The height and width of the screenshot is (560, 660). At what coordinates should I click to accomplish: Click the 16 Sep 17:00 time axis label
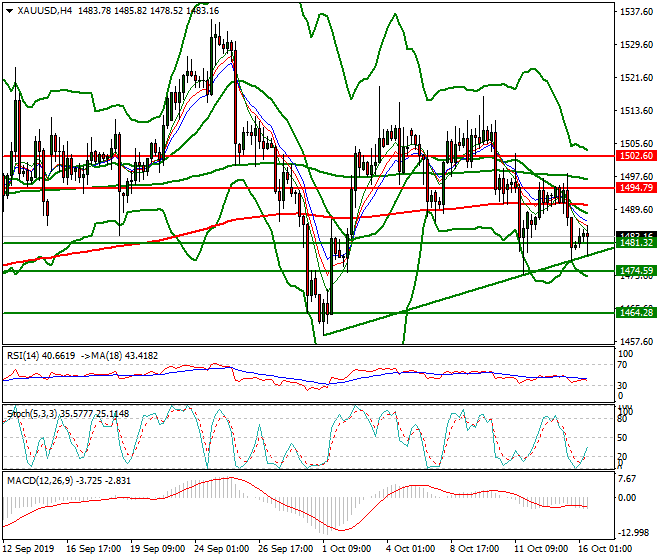point(93,549)
